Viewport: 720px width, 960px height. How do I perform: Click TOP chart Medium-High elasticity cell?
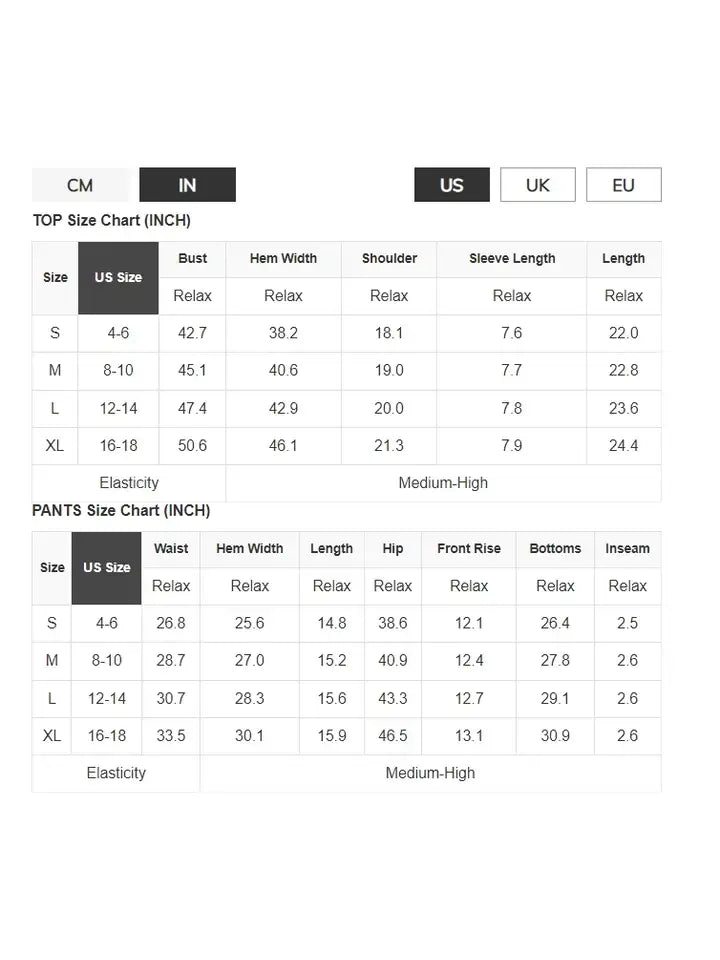(443, 484)
